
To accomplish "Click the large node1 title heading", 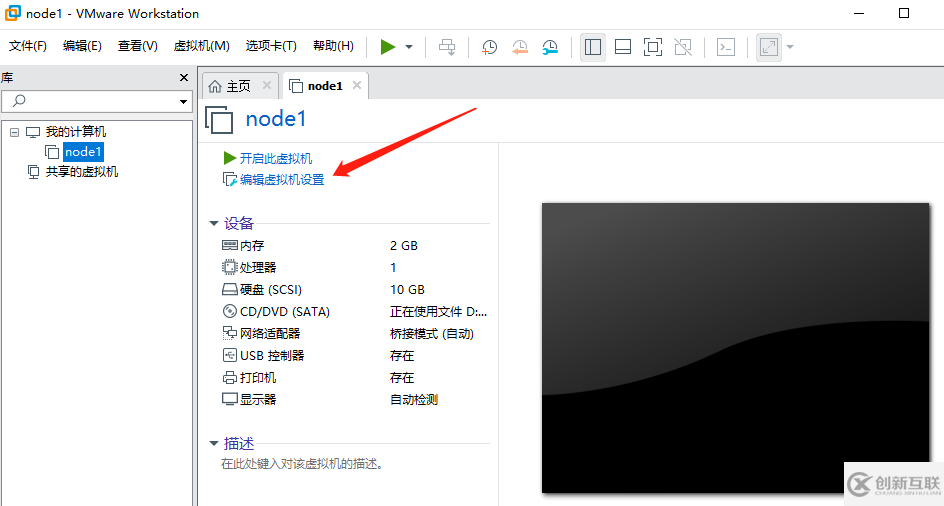I will point(276,119).
